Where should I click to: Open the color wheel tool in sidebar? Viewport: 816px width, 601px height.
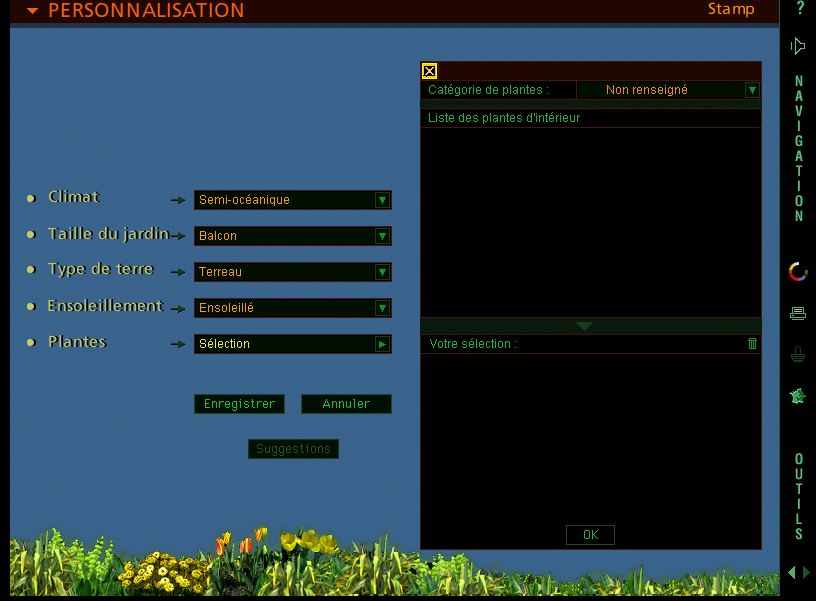[798, 271]
